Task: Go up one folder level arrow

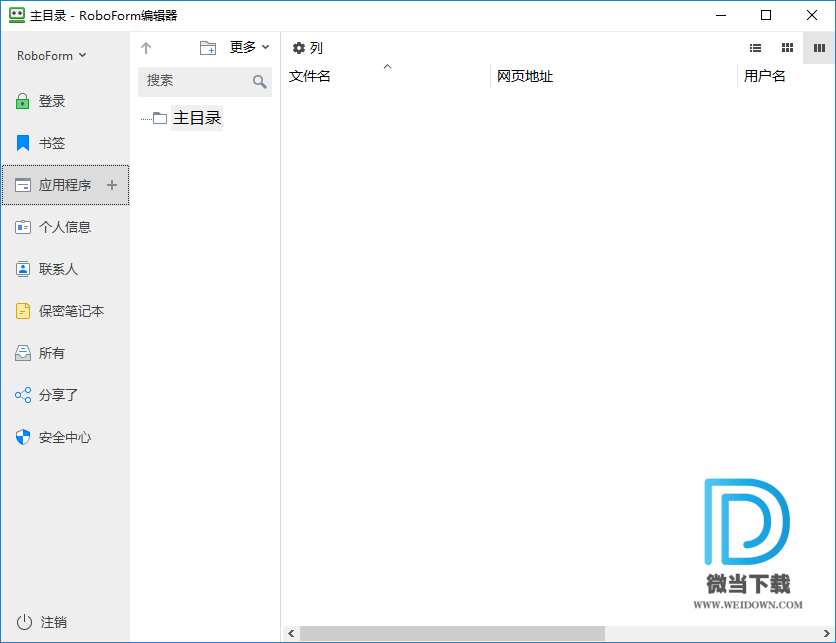Action: 146,48
